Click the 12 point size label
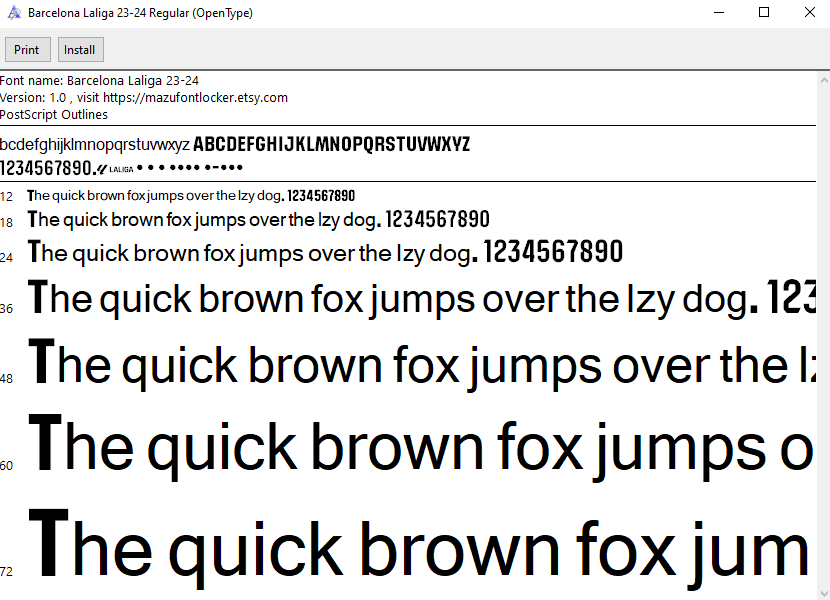Viewport: 830px width, 600px height. [7, 197]
